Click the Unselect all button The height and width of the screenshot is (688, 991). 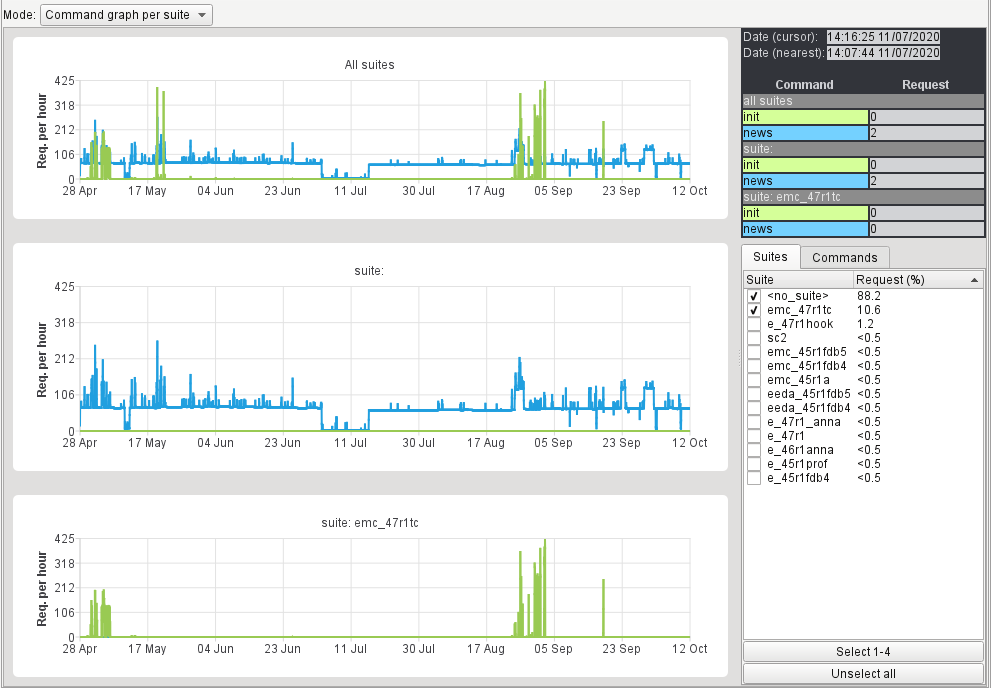(863, 674)
